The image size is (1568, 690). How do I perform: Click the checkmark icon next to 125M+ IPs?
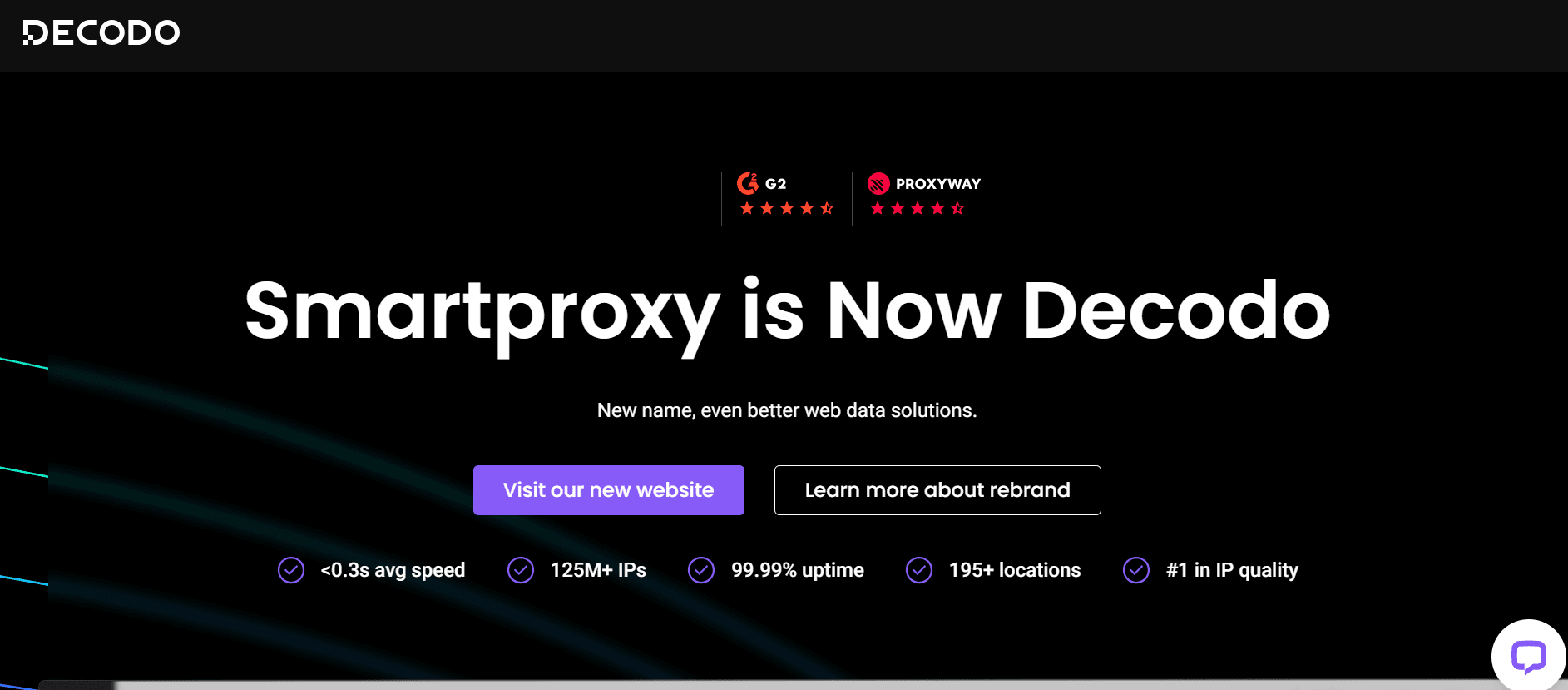[521, 570]
